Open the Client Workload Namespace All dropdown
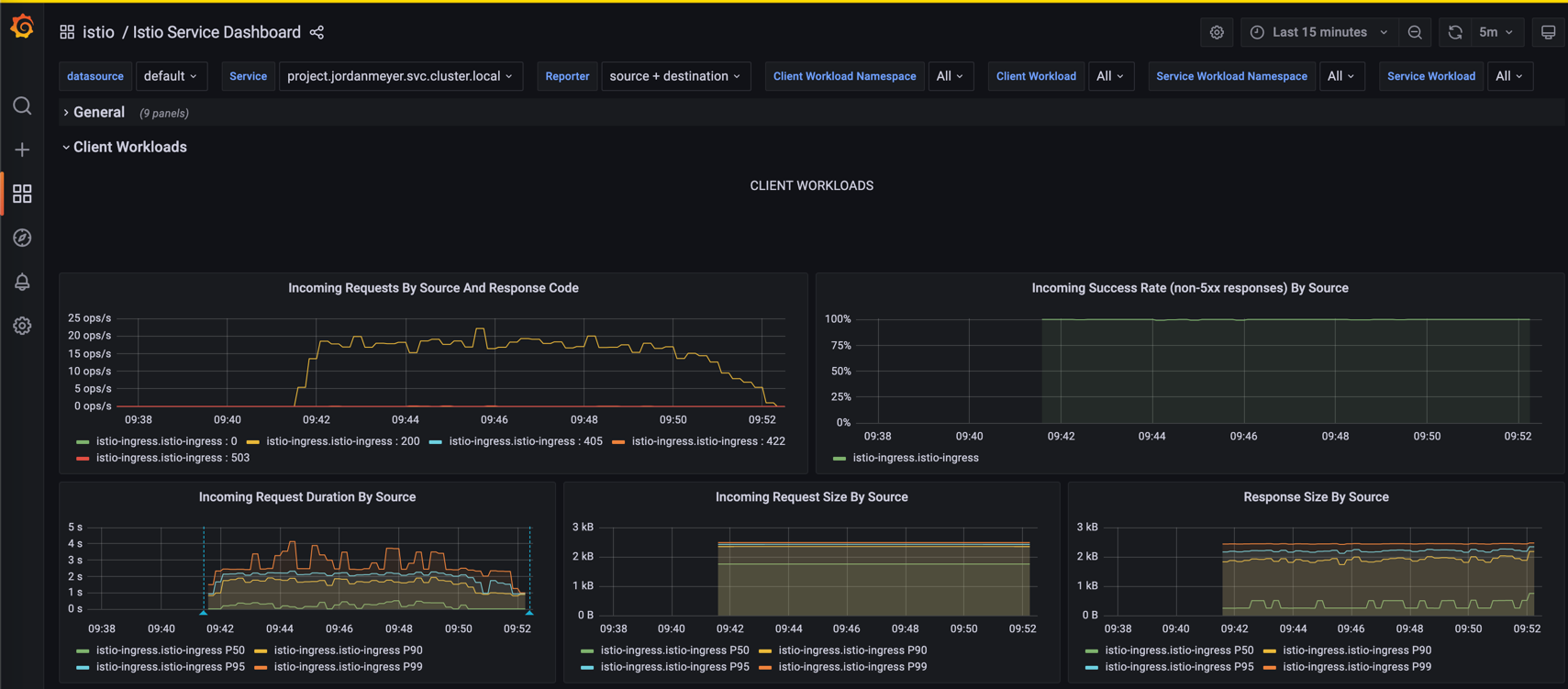 (951, 76)
